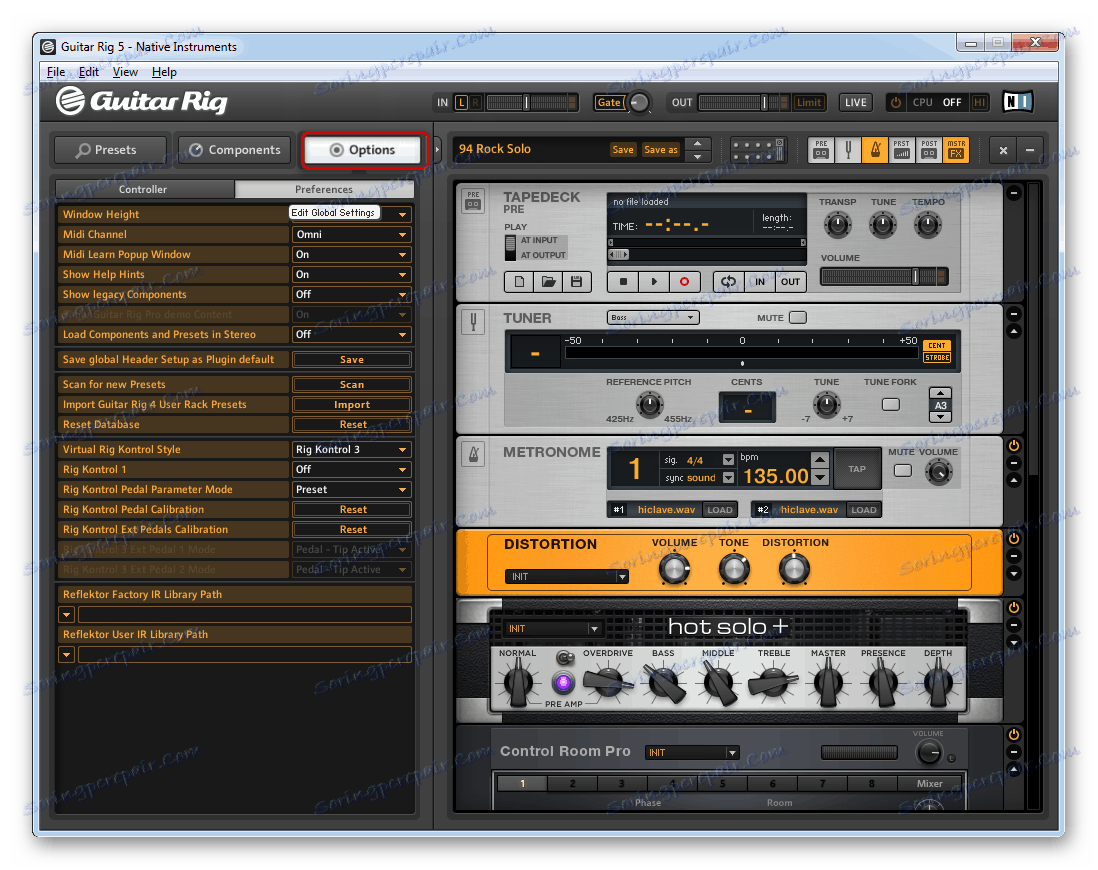Switch to the Controller sub-tab

(144, 189)
